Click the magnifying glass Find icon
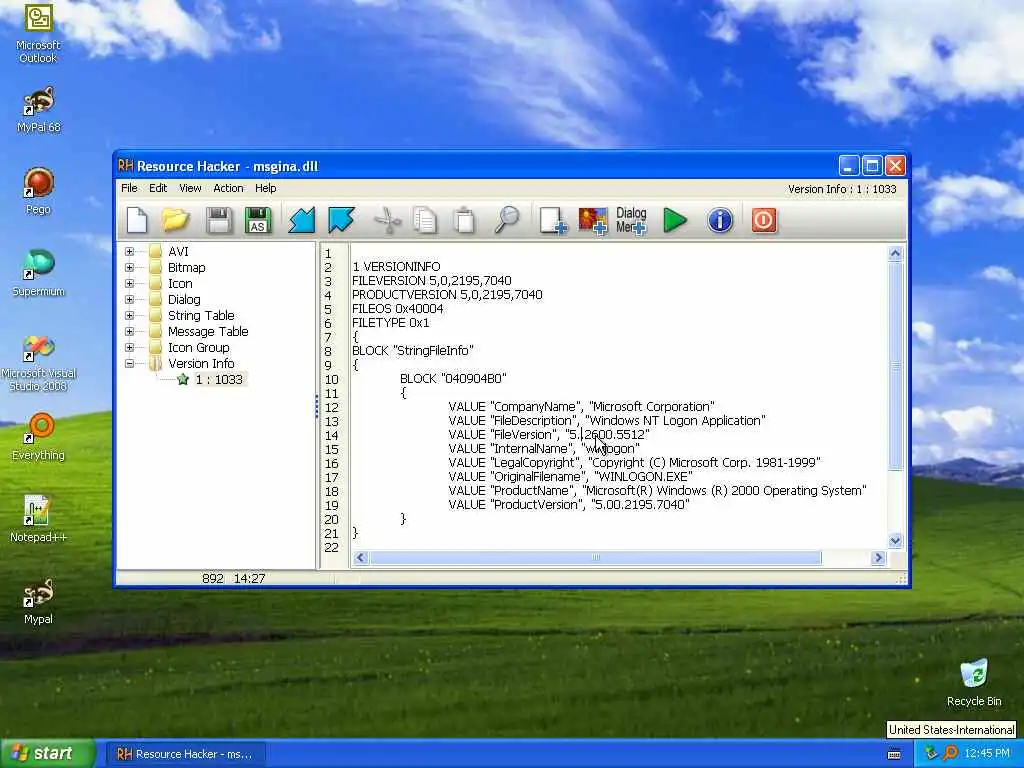Screen dimensions: 1024x768 [507, 220]
